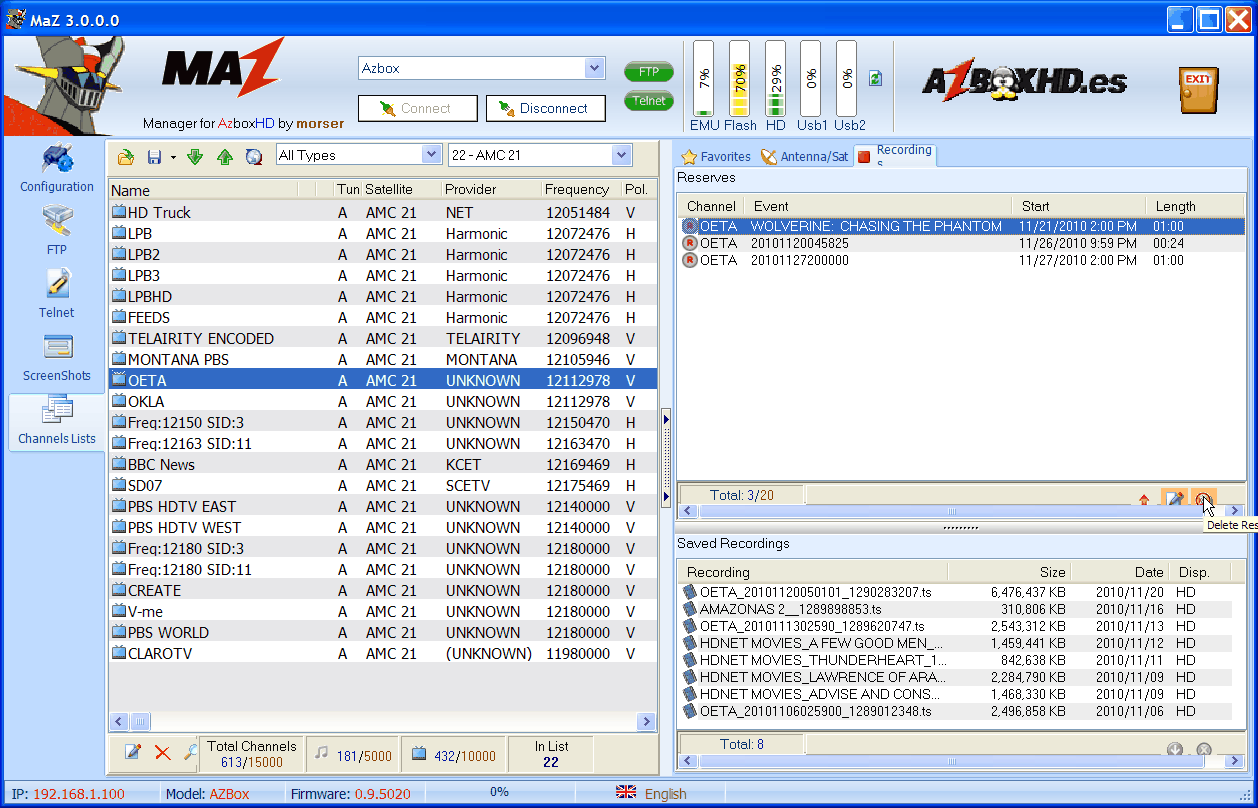Click the red X delete channel icon

[162, 752]
